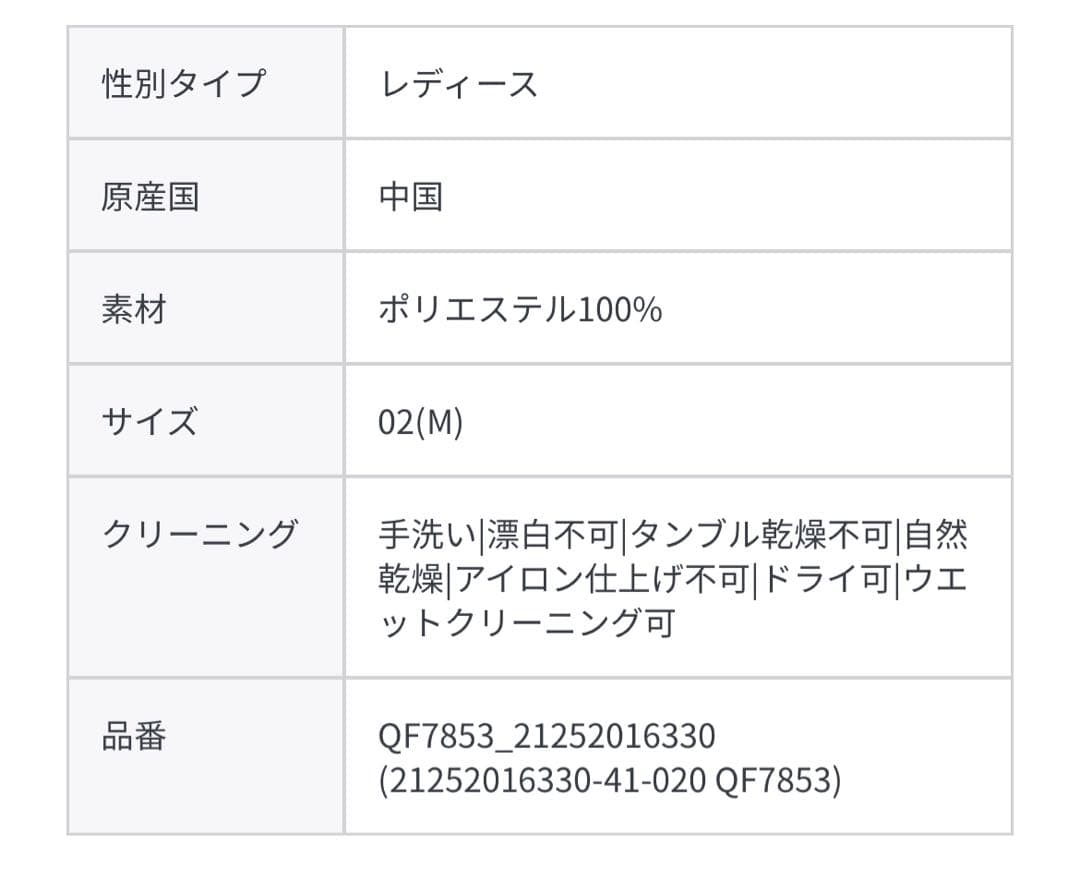Click the 21252016330-41-020 code in parentheses
The width and height of the screenshot is (1080, 893).
click(546, 780)
